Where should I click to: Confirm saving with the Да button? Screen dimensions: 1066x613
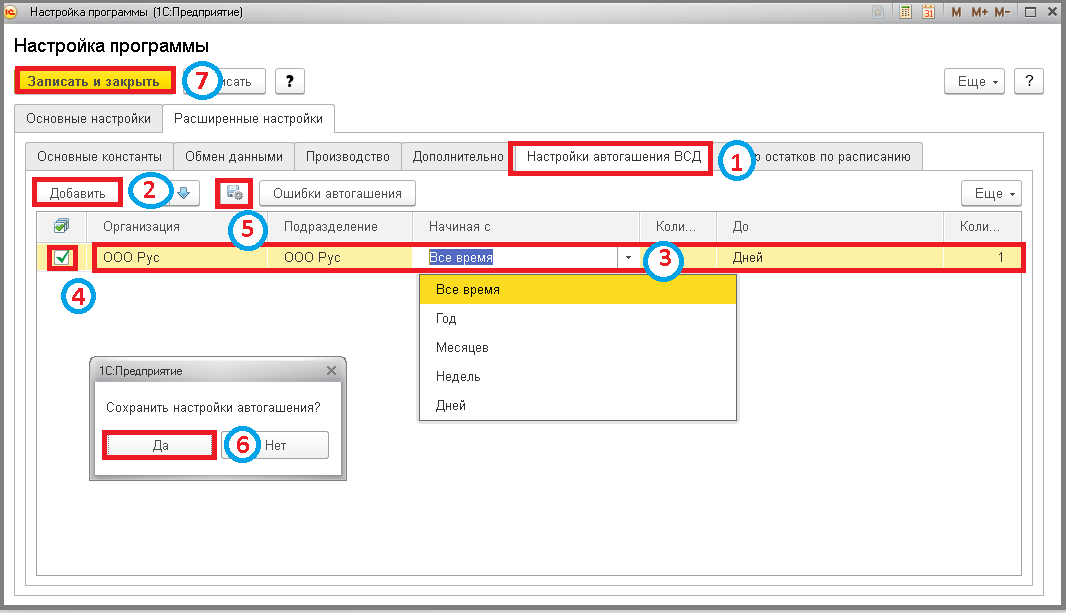(x=160, y=445)
